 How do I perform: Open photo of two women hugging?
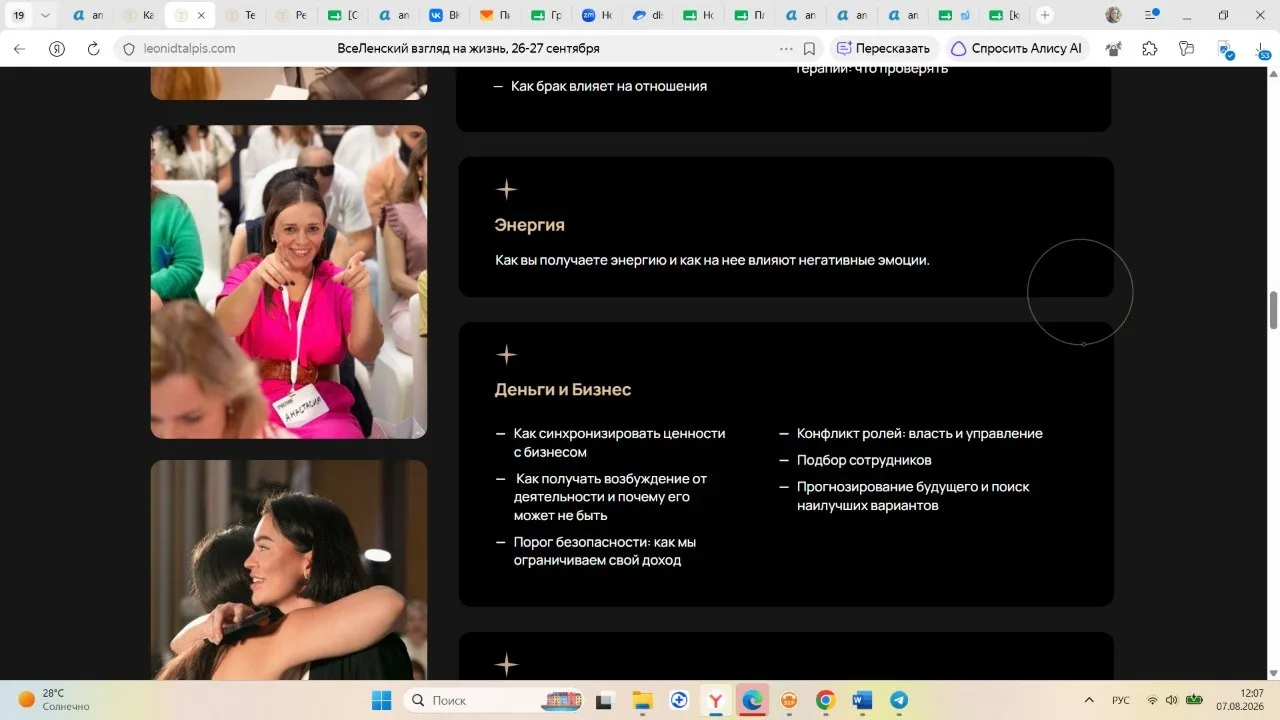point(289,570)
